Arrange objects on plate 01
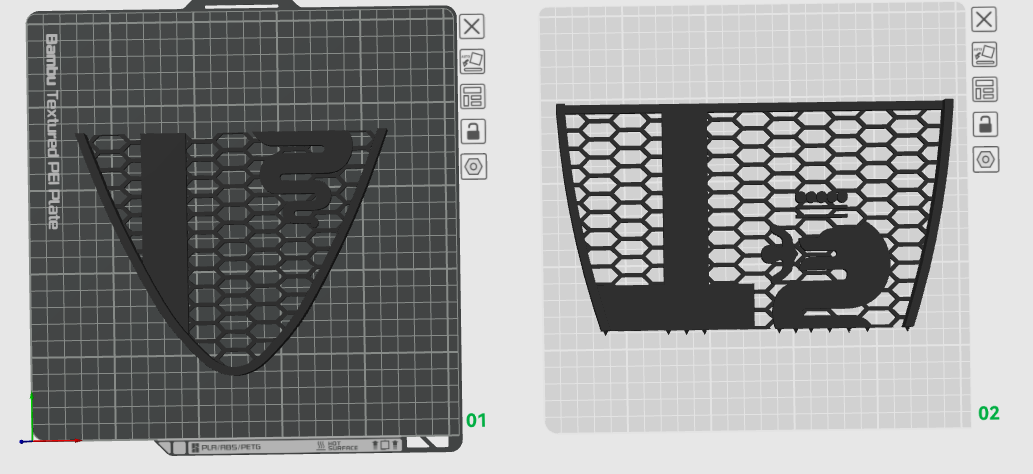The height and width of the screenshot is (474, 1033). [x=473, y=96]
